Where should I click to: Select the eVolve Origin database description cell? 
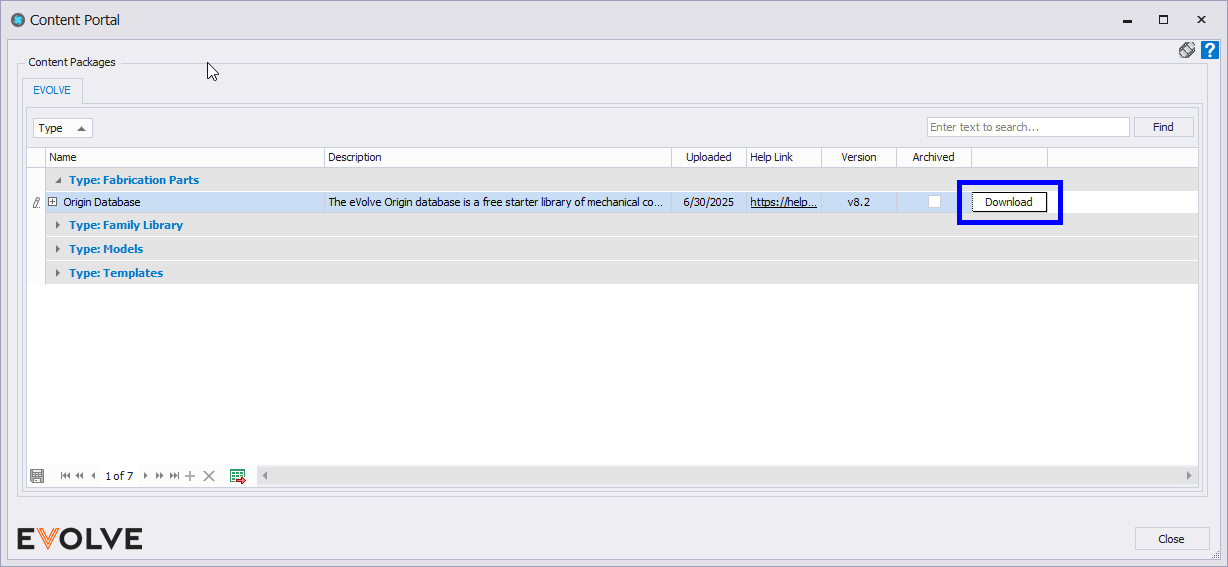[498, 202]
